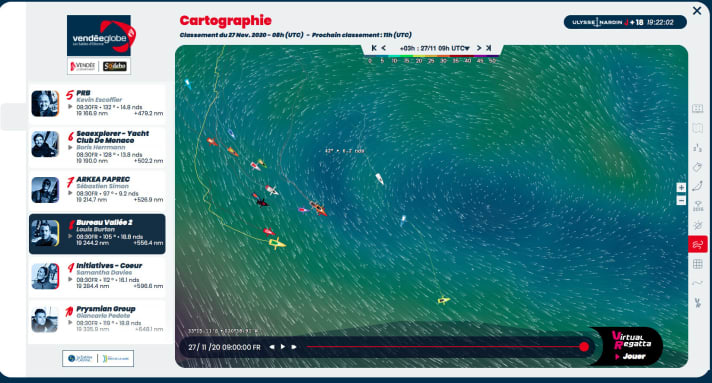The width and height of the screenshot is (712, 383).
Task: Expand PRB details with its small triangle
Action: point(70,107)
